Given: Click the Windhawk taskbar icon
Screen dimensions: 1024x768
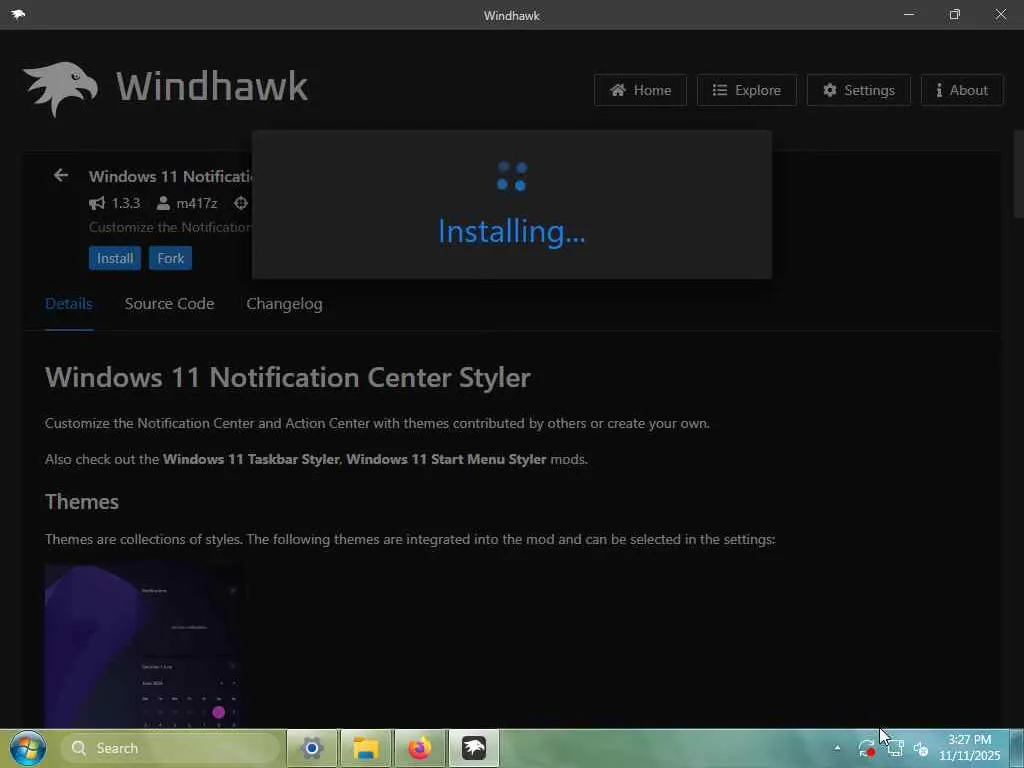Looking at the screenshot, I should click(474, 748).
